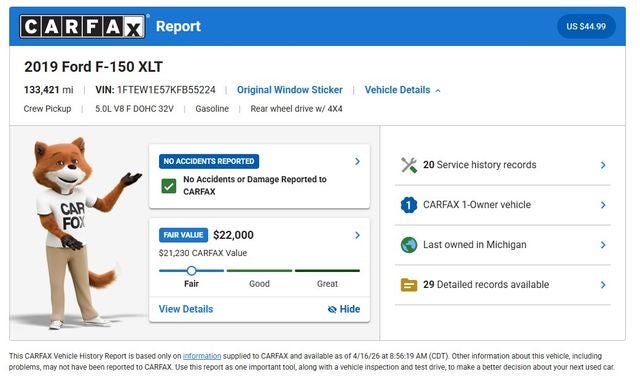Click the 1-Owner badge icon
Image resolution: width=640 pixels, height=380 pixels.
[409, 205]
